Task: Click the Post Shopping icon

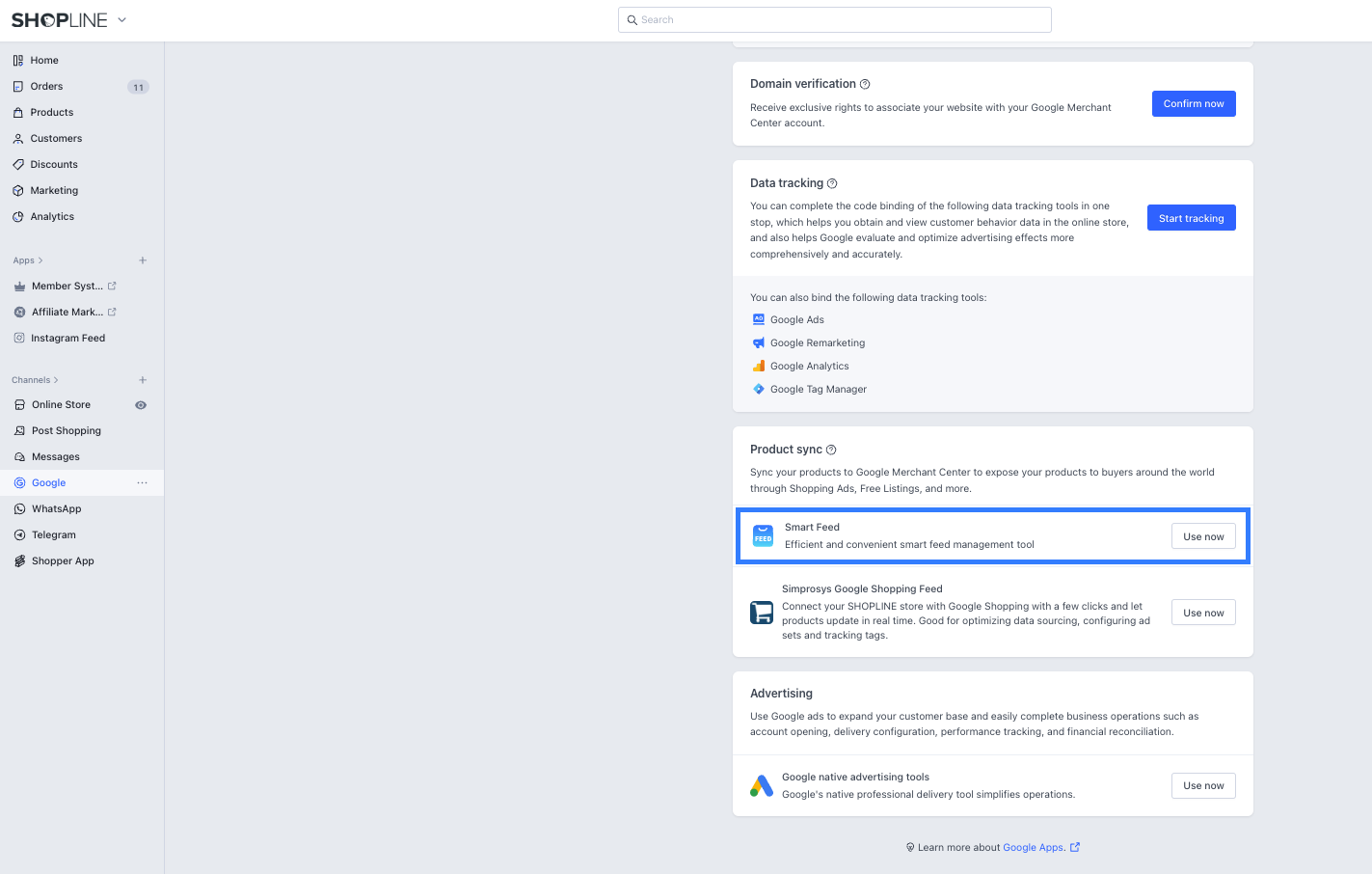Action: pos(19,430)
